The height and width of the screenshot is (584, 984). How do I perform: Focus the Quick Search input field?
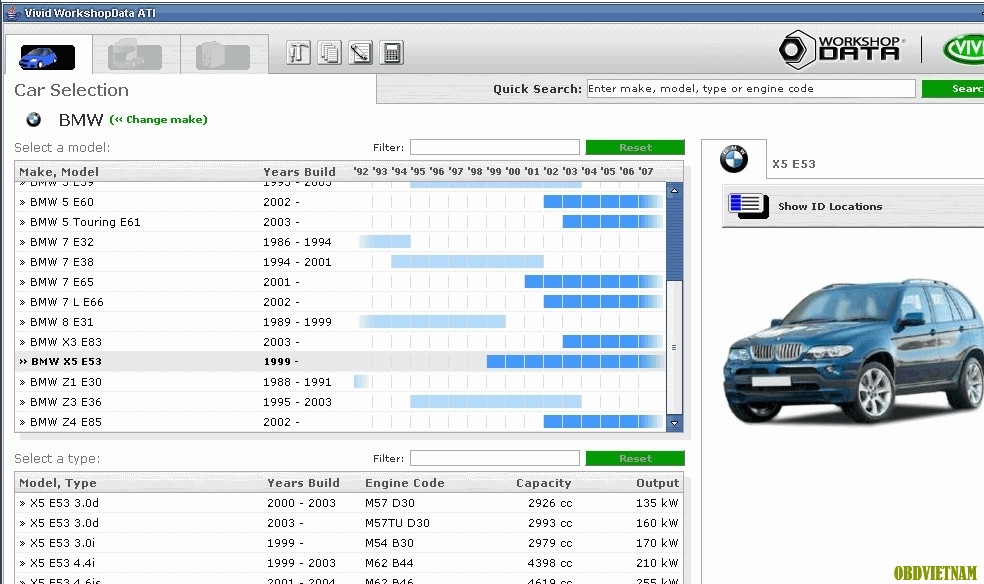pos(751,88)
